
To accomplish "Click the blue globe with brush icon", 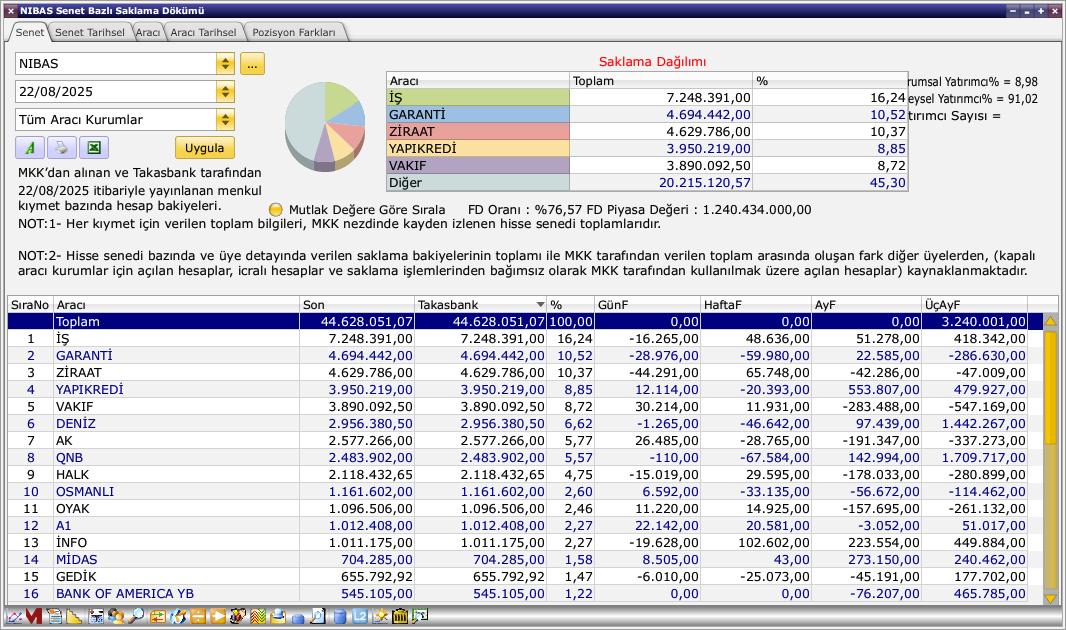I will tap(178, 616).
